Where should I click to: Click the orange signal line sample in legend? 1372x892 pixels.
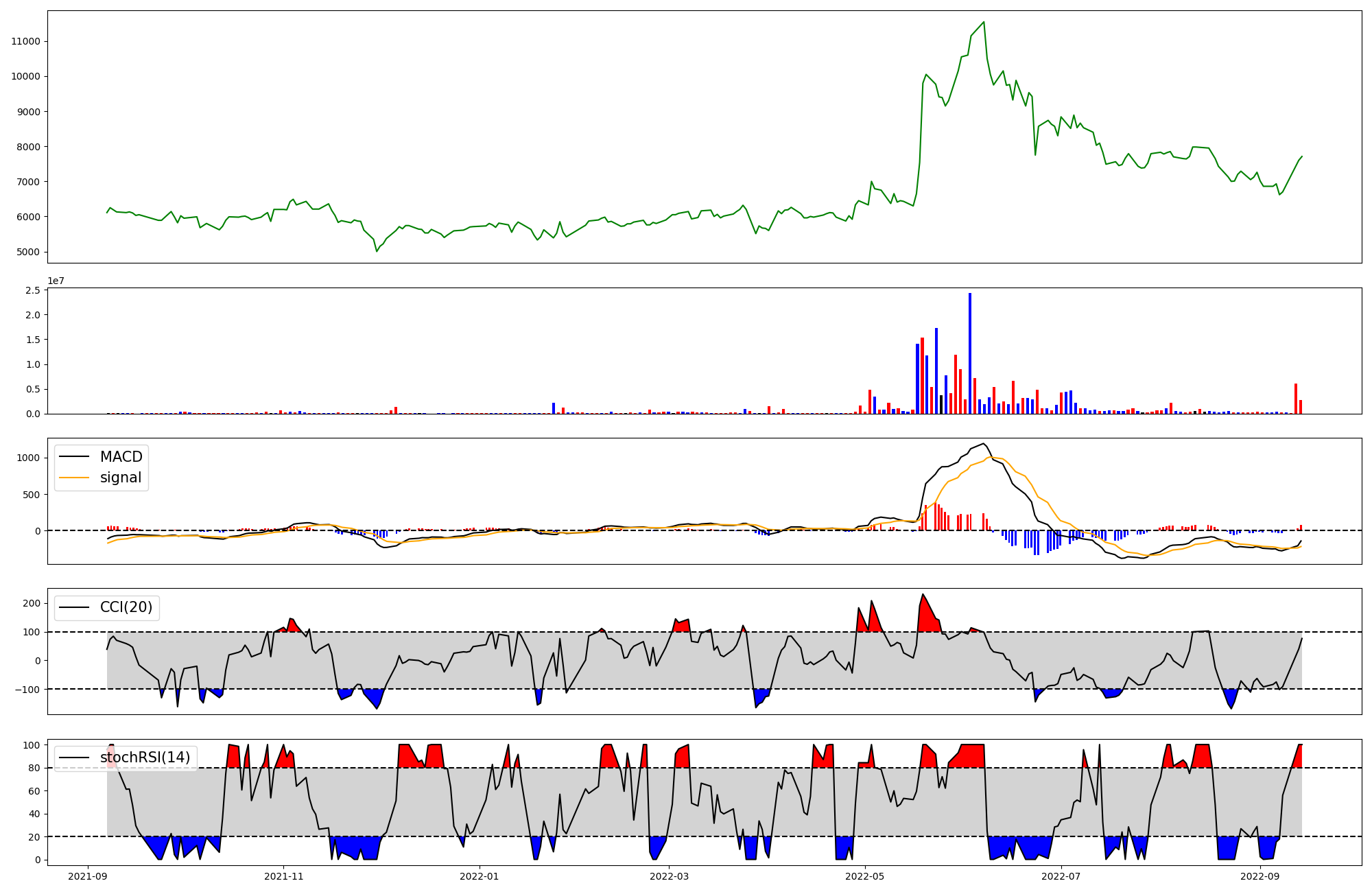[x=74, y=478]
